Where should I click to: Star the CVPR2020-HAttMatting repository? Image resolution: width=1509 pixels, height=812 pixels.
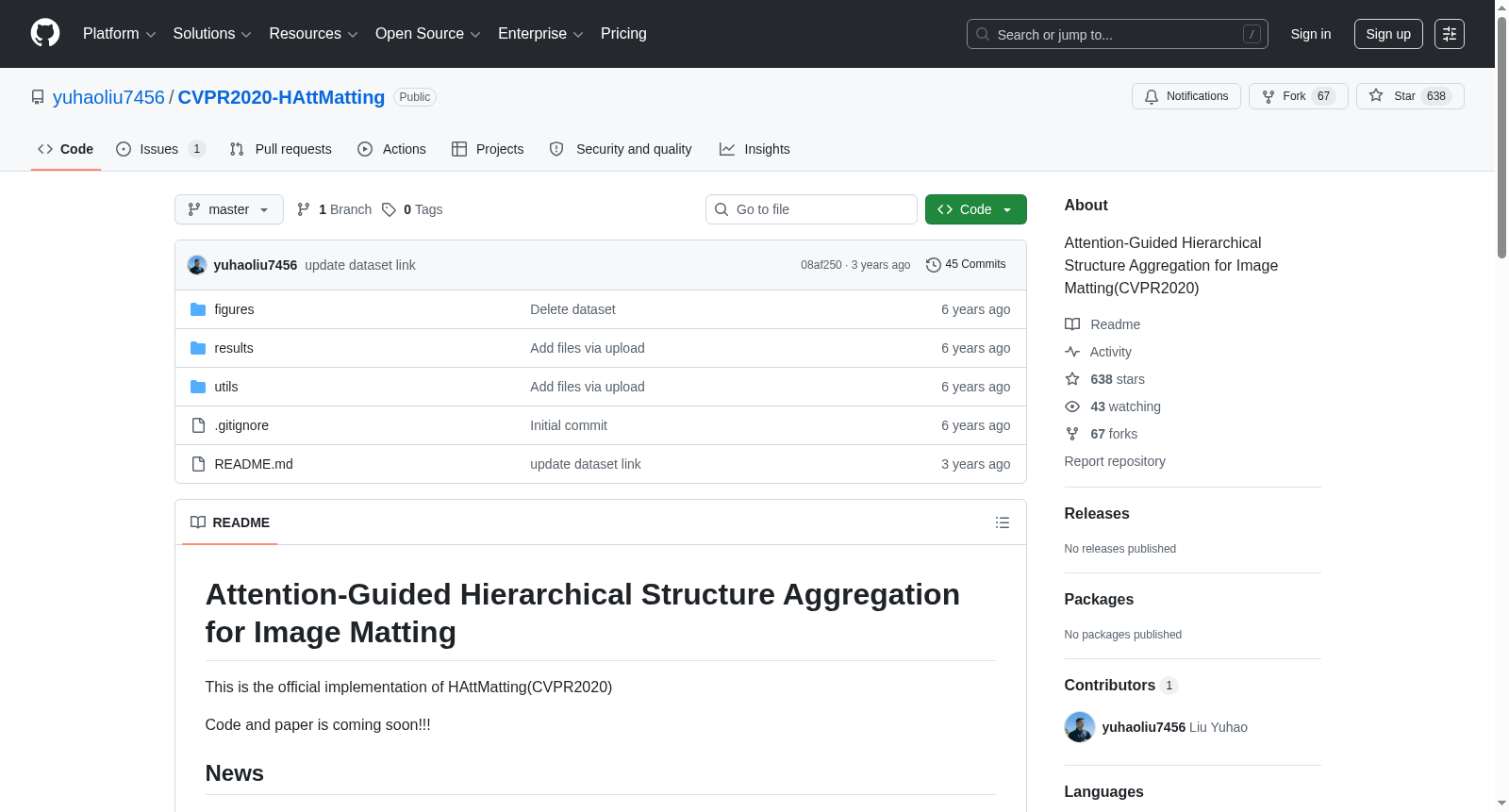click(1409, 96)
